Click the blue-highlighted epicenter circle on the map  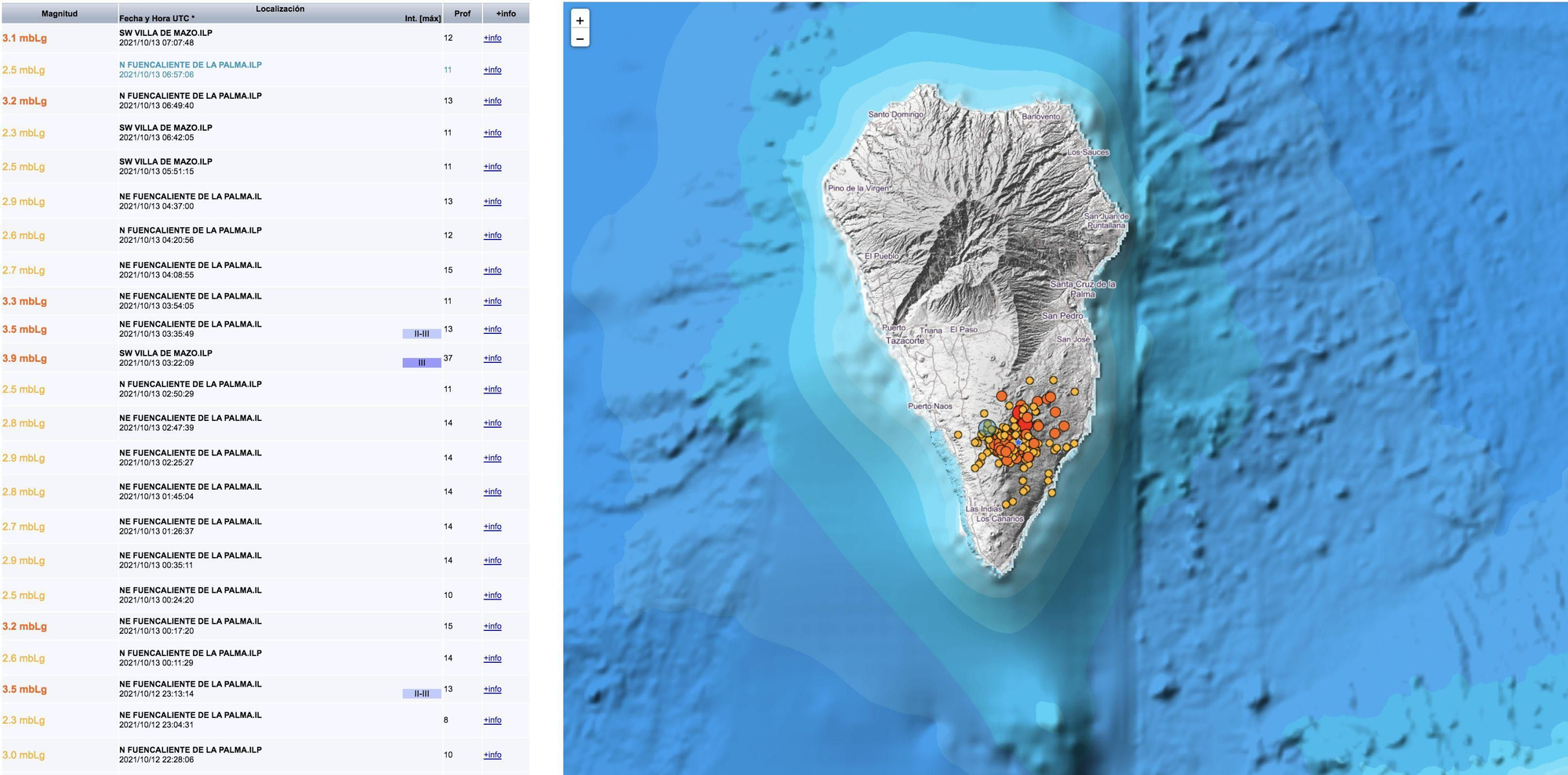[987, 428]
